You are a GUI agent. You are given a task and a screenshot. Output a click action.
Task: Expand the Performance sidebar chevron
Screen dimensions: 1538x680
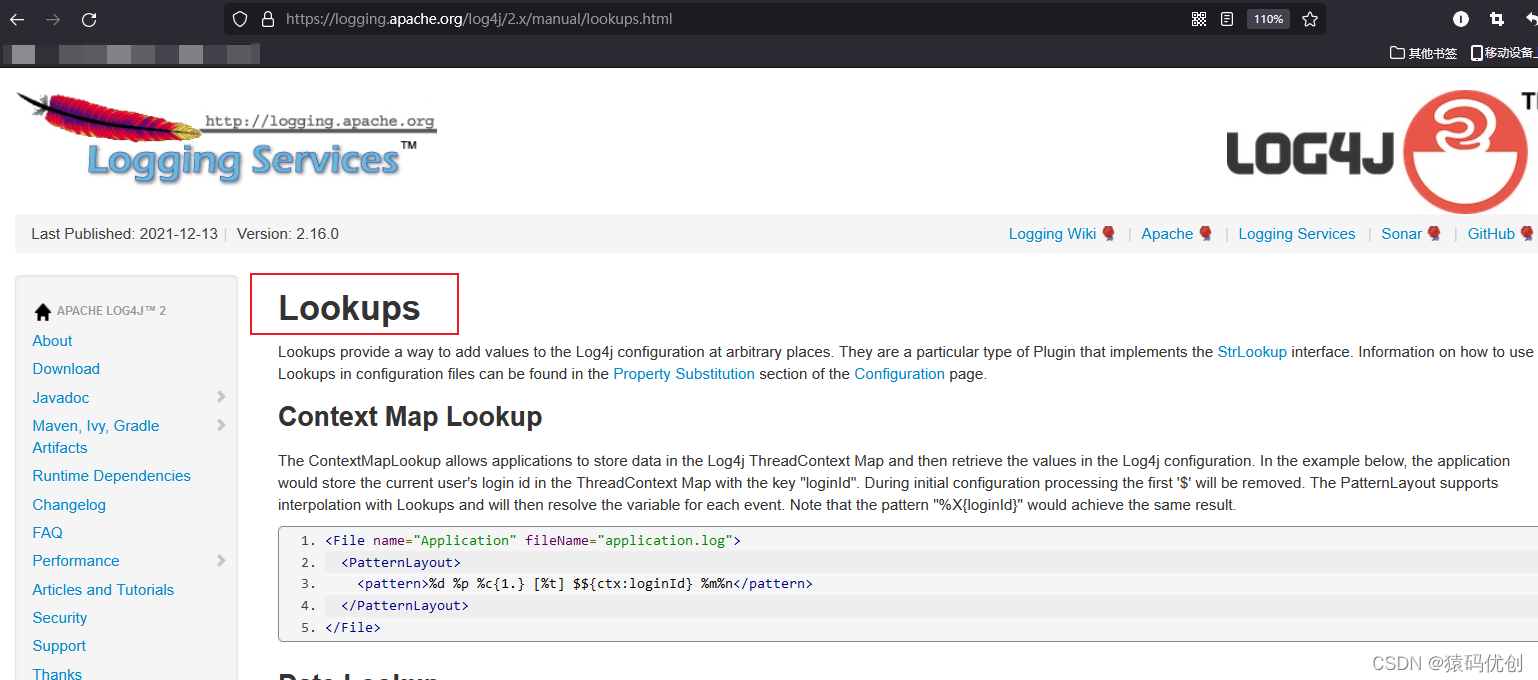[221, 560]
